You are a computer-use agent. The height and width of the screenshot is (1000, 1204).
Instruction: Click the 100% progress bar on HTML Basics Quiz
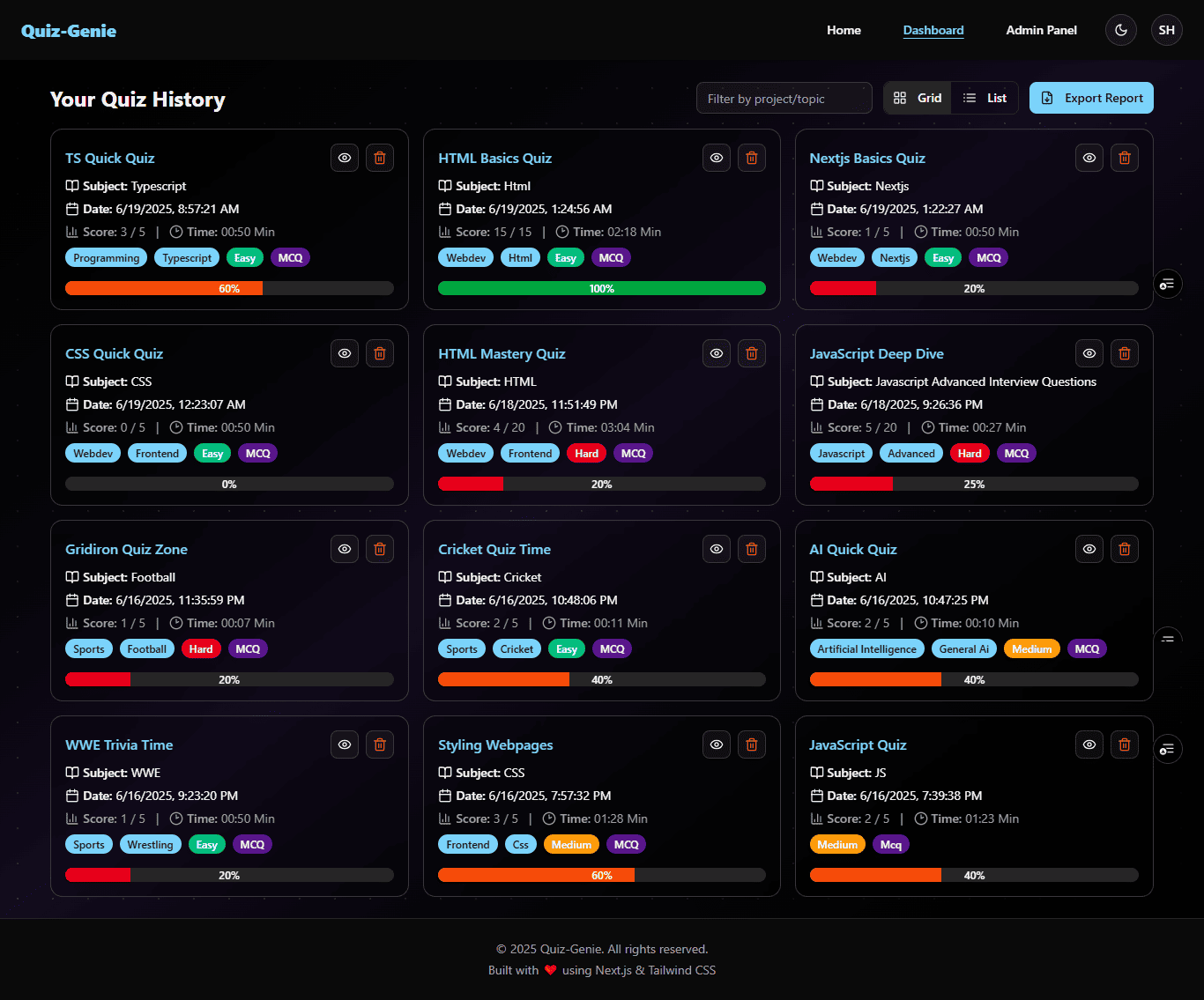click(x=602, y=288)
